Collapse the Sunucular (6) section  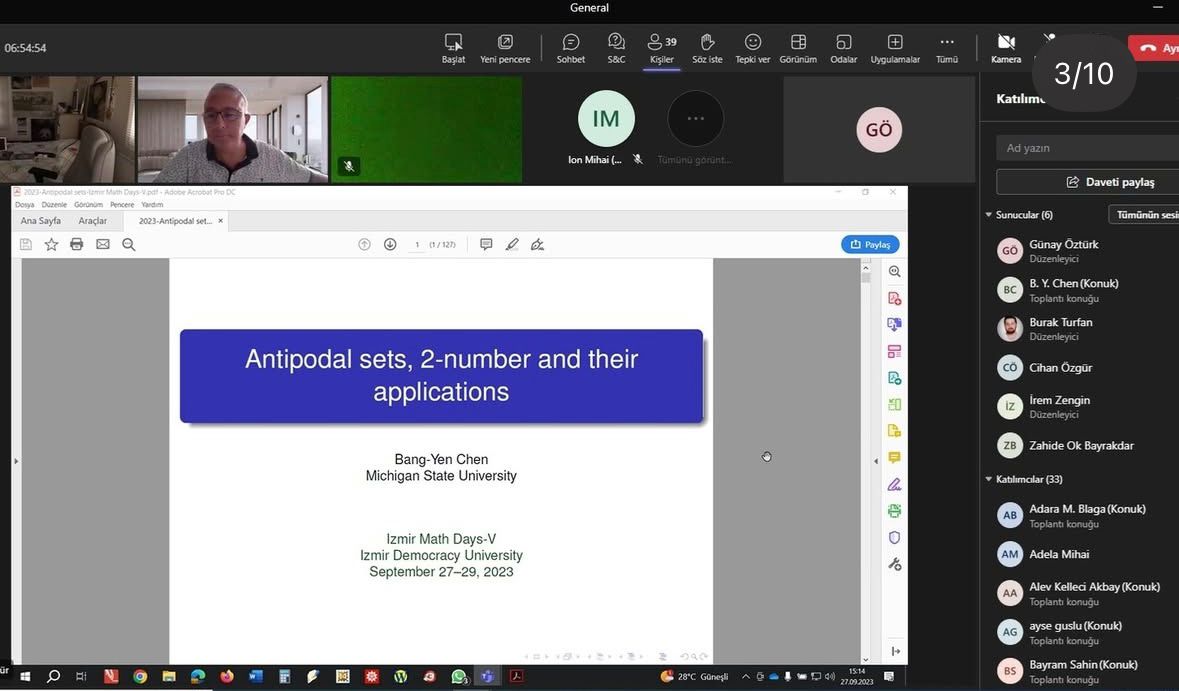(989, 215)
